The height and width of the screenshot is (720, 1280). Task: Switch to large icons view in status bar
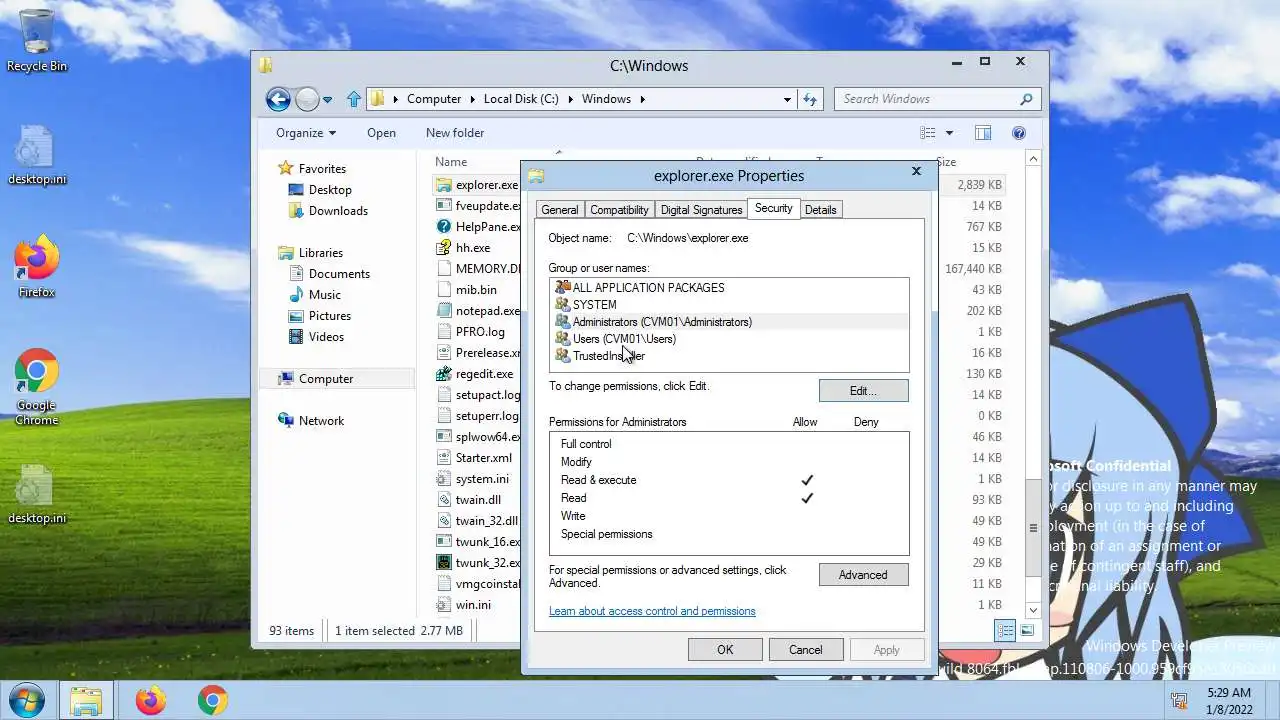[x=1027, y=630]
